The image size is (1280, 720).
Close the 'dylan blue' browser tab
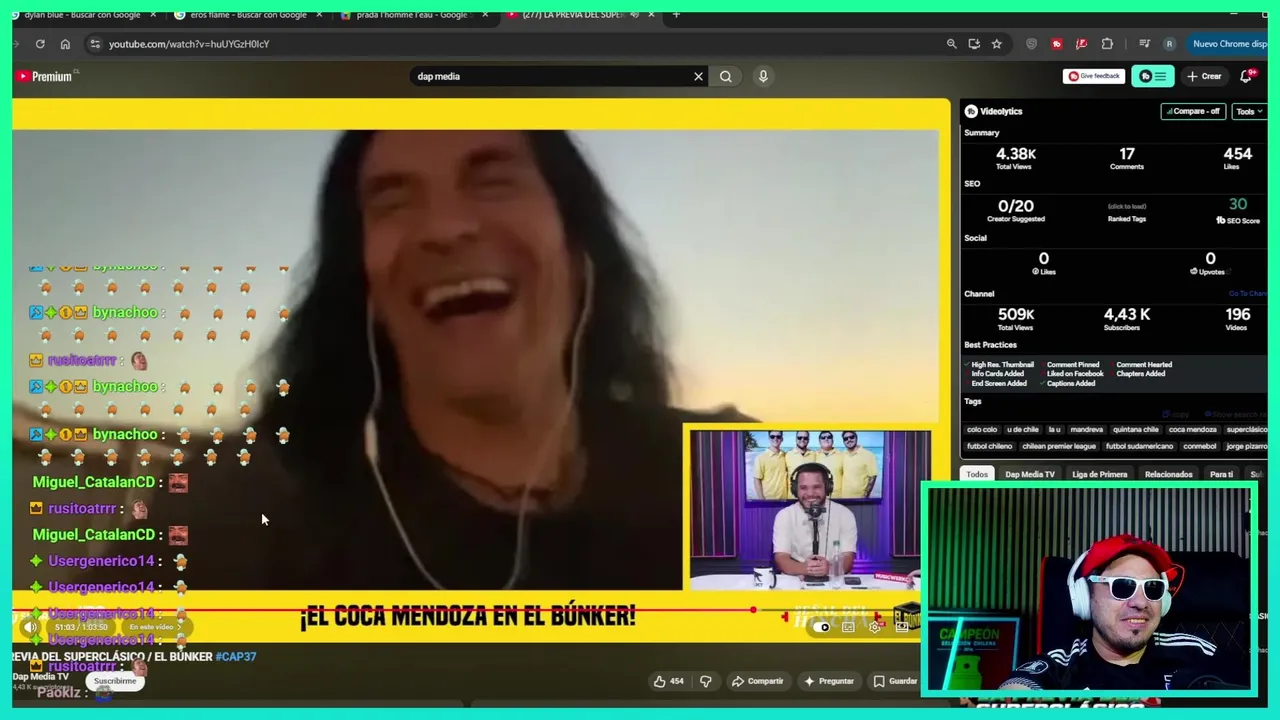click(x=153, y=15)
